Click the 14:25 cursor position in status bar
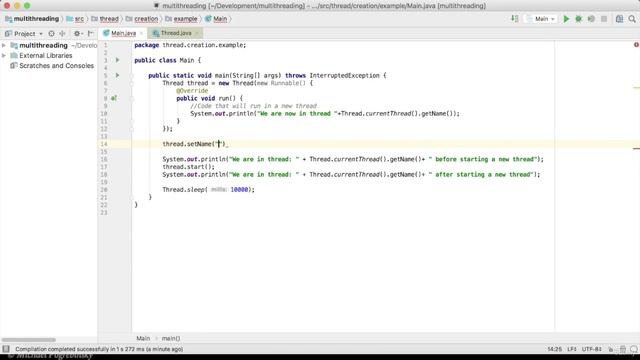Image resolution: width=640 pixels, height=360 pixels. pyautogui.click(x=554, y=349)
